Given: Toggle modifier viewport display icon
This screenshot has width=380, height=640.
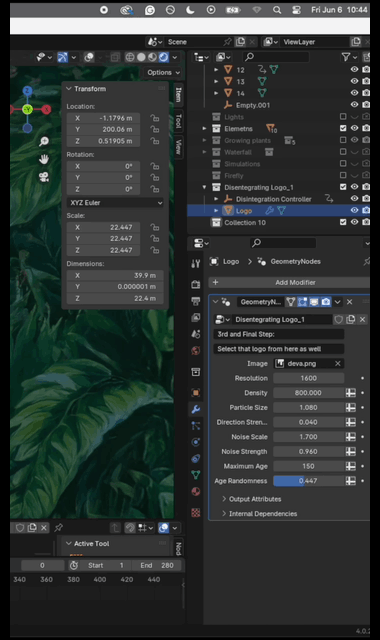Looking at the screenshot, I should point(314,302).
